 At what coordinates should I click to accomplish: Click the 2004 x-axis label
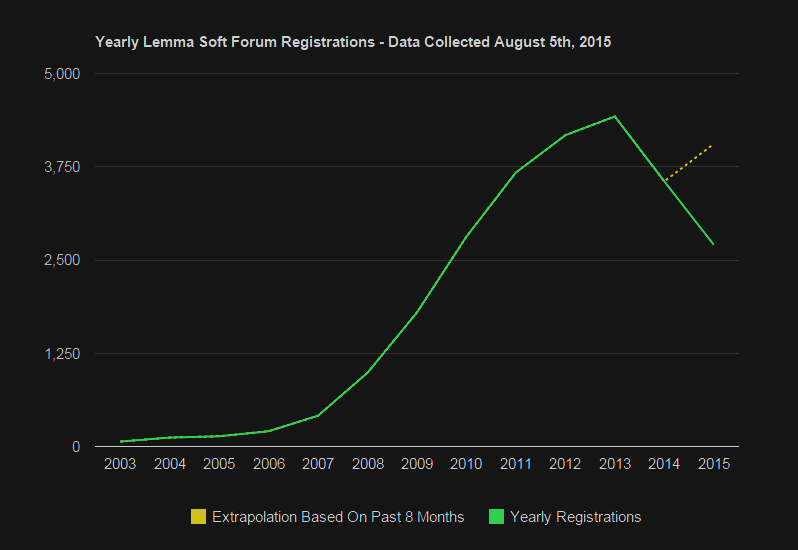pos(170,464)
